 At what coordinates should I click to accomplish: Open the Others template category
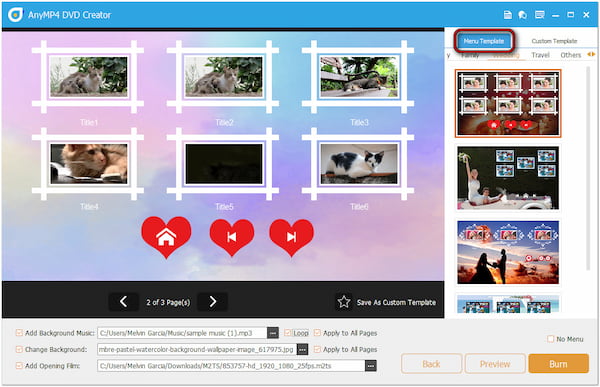(571, 55)
